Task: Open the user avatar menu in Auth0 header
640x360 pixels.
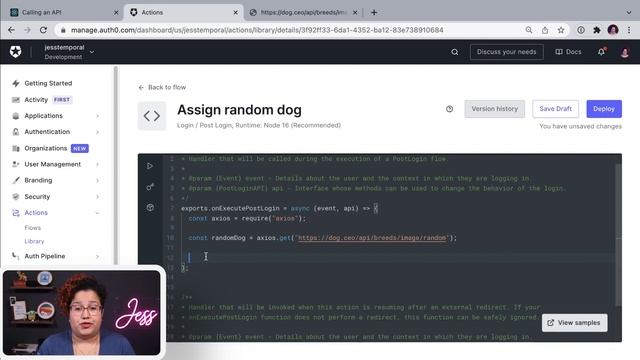Action: click(x=624, y=52)
